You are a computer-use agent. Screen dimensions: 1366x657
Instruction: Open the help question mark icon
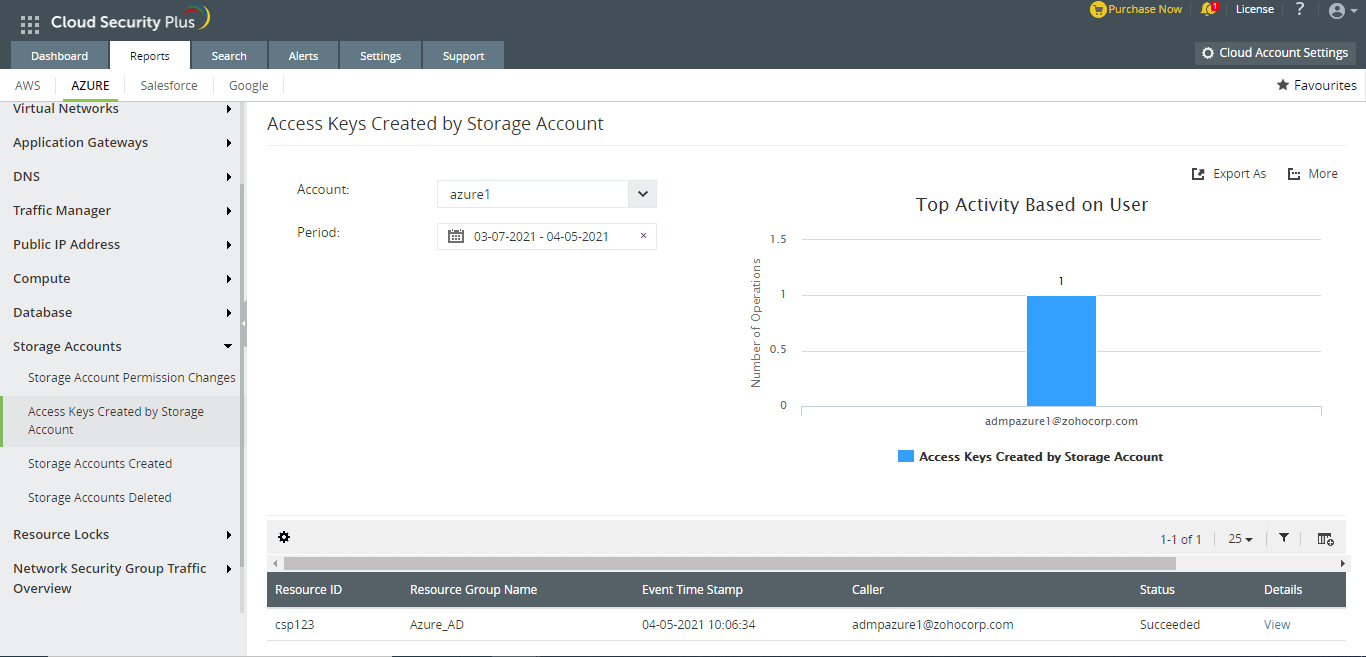coord(1300,9)
